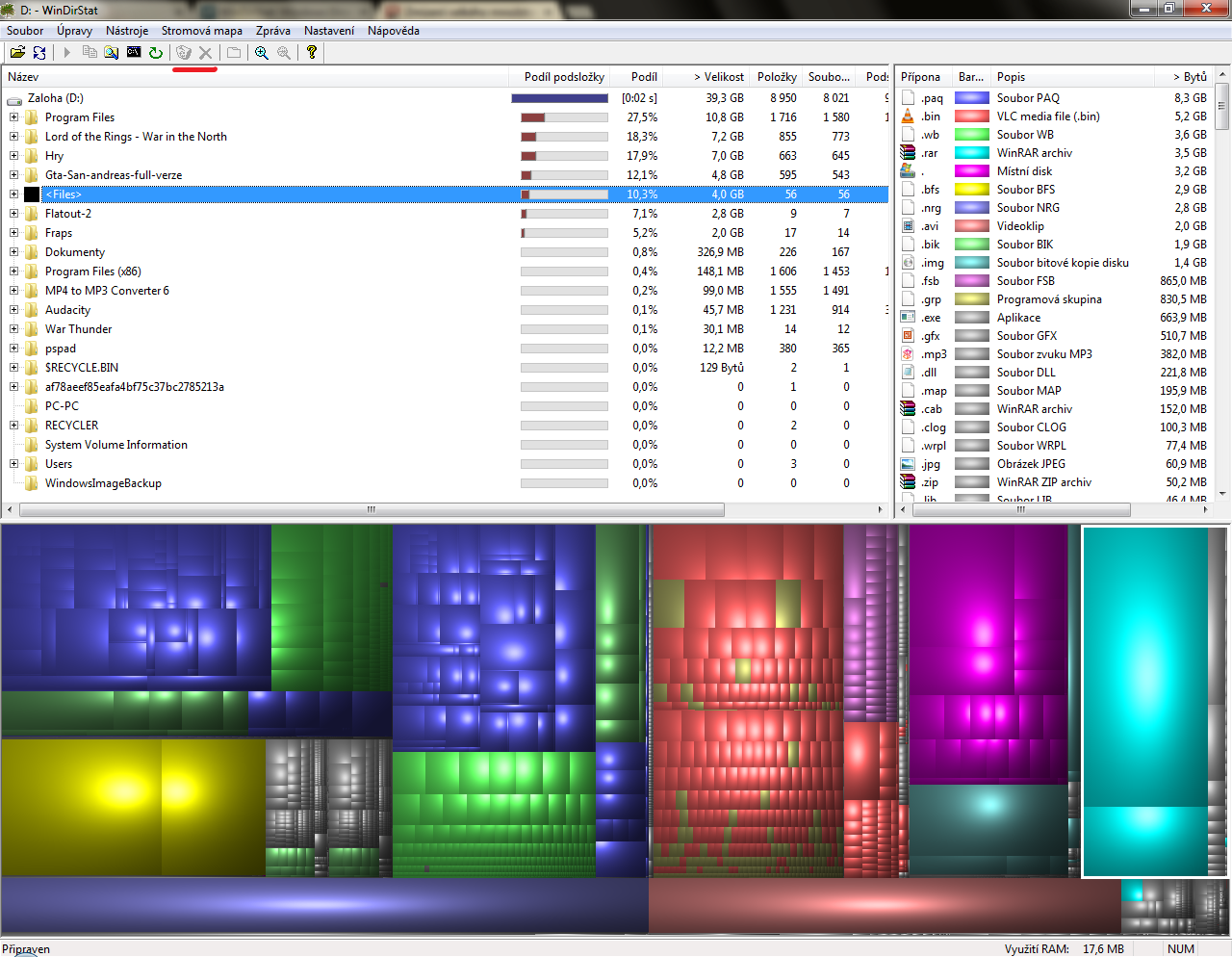Screen dimensions: 1232x957
Task: Click the Refresh All toolbar icon
Action: point(39,53)
